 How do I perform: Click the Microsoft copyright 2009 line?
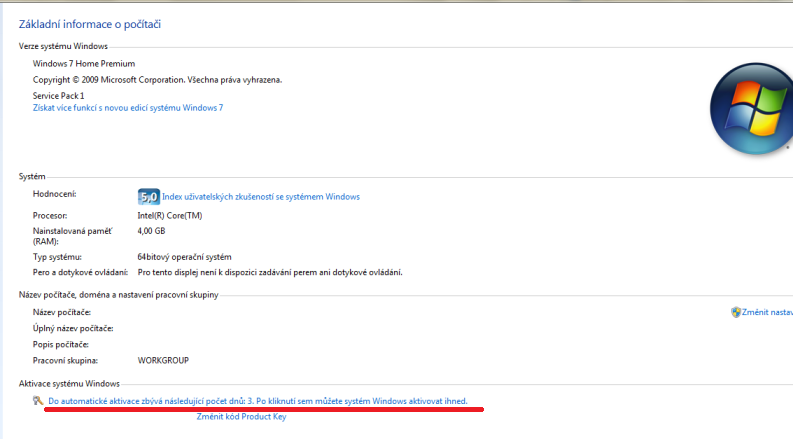click(157, 79)
